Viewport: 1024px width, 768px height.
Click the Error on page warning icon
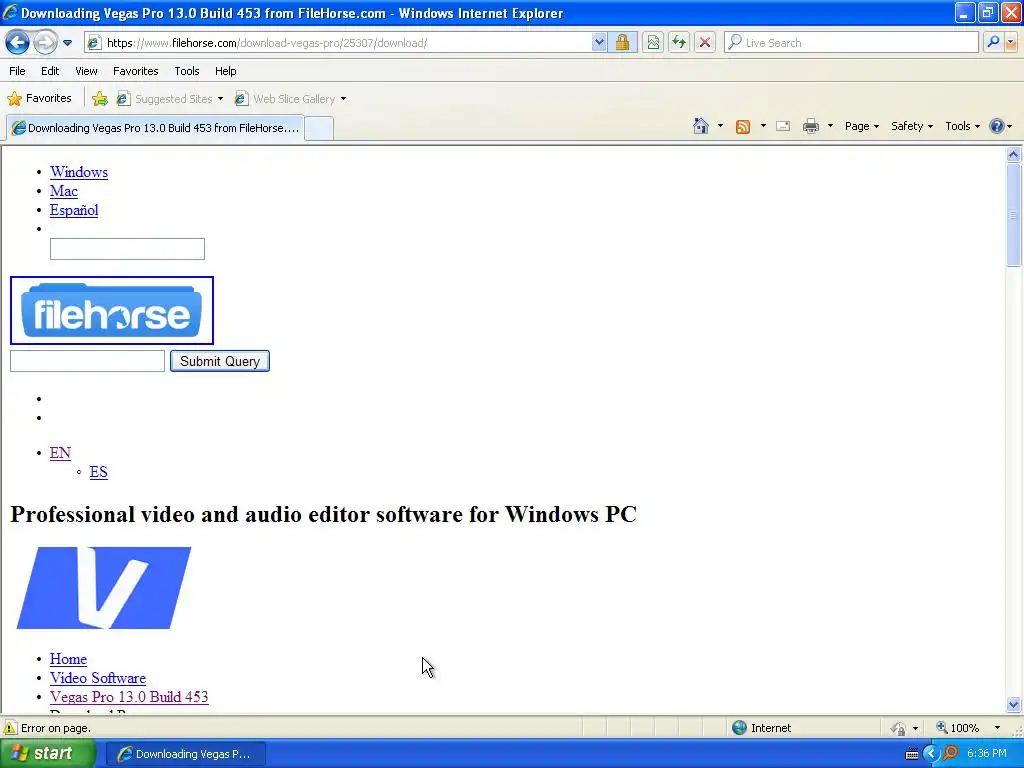10,728
